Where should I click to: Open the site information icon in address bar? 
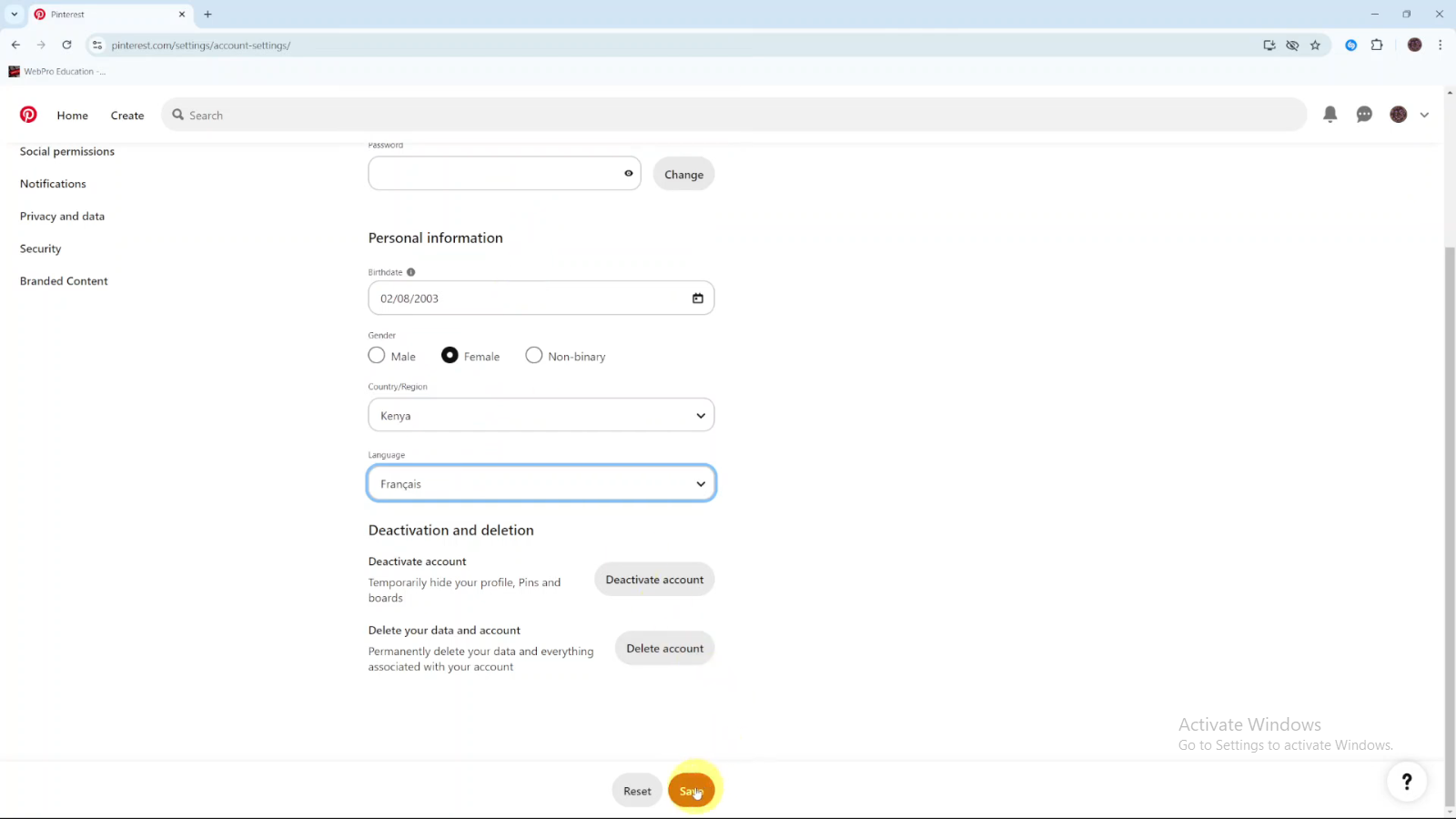click(x=97, y=45)
